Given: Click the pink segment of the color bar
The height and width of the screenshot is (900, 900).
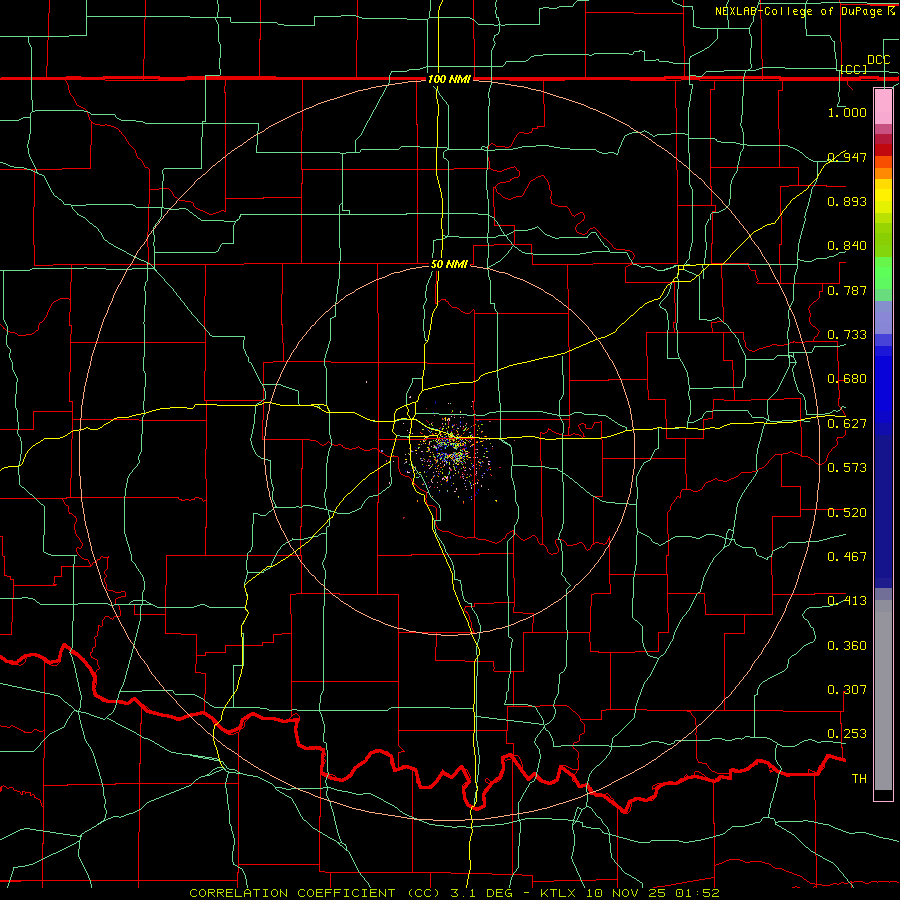Looking at the screenshot, I should click(x=883, y=106).
